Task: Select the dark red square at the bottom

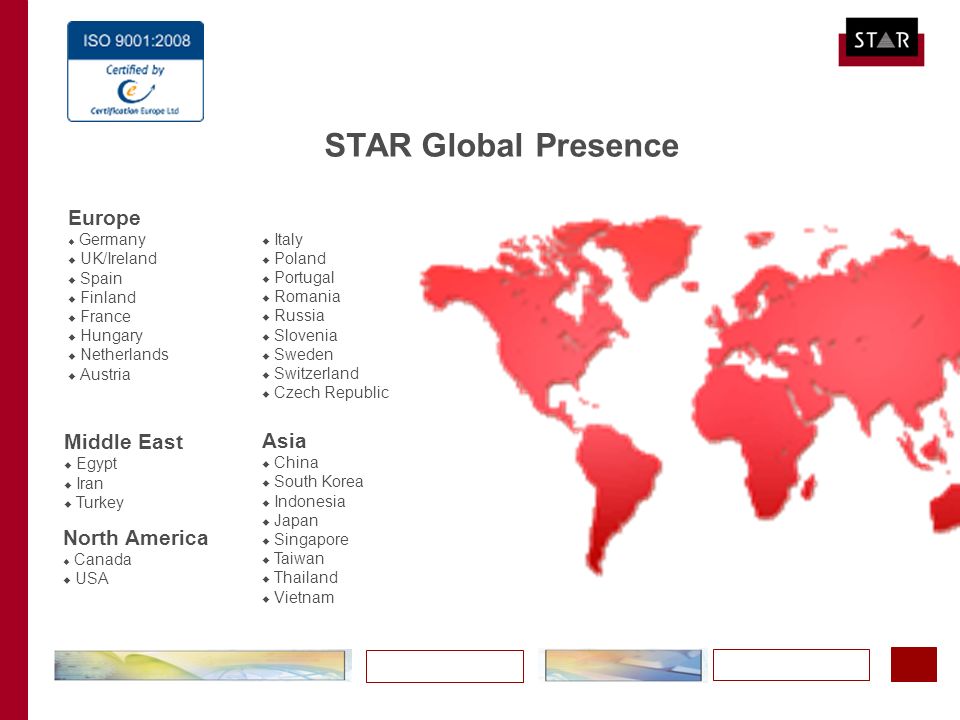Action: pyautogui.click(x=913, y=664)
